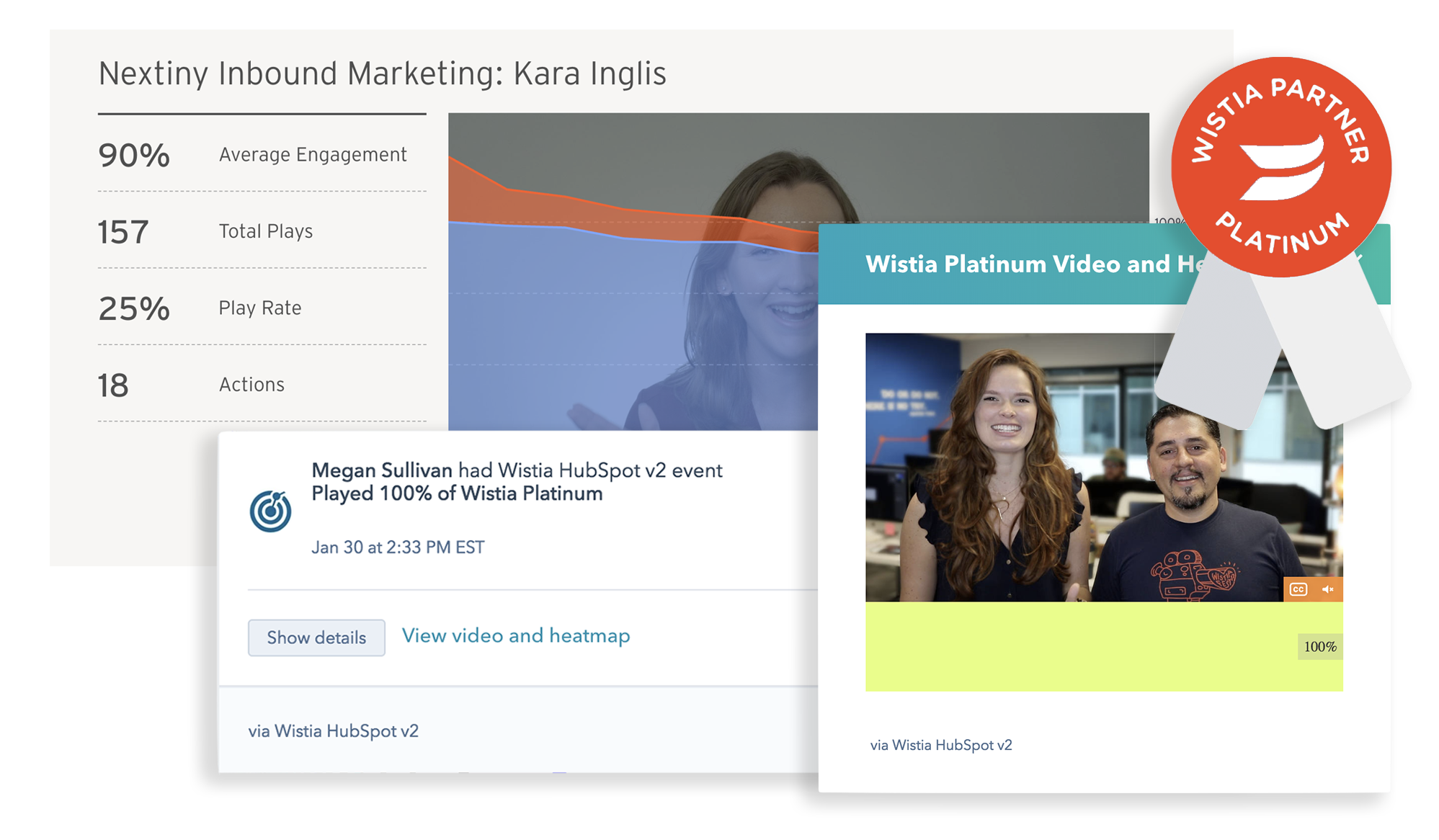Click the 25% Play Rate stat
Image resolution: width=1439 pixels, height=840 pixels.
coord(200,308)
